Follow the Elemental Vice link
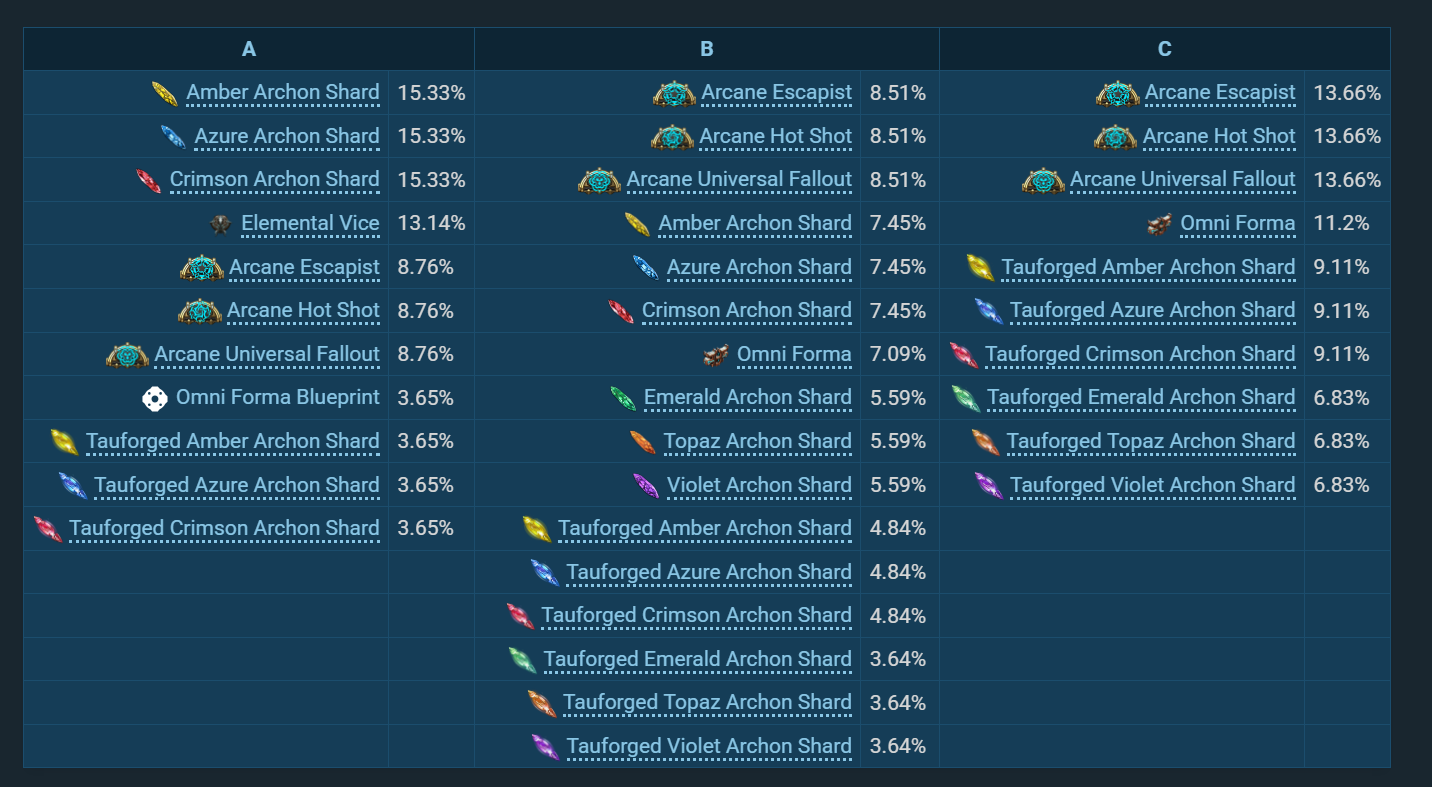The height and width of the screenshot is (787, 1432). coord(310,224)
